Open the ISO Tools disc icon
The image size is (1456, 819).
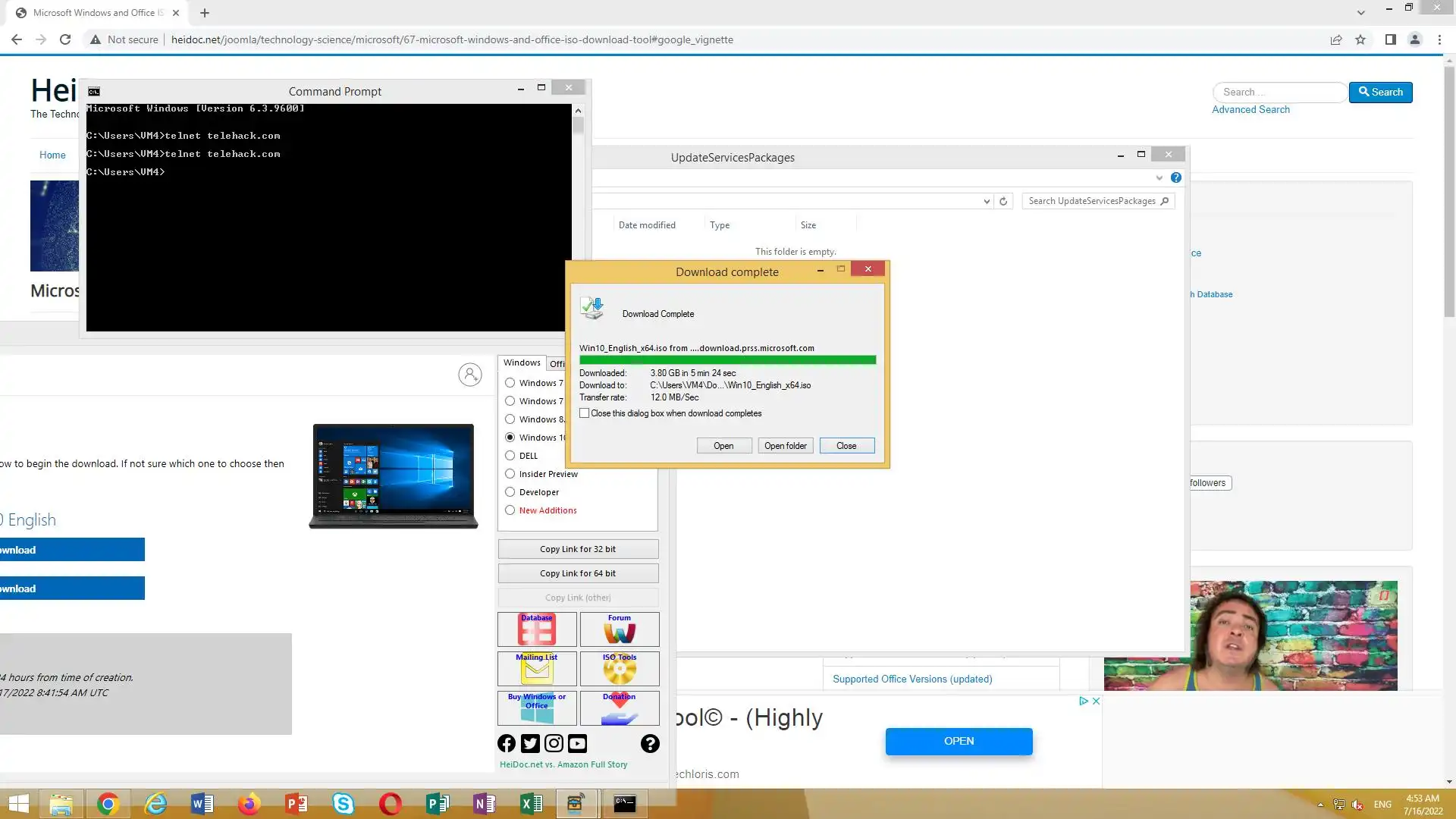coord(620,669)
